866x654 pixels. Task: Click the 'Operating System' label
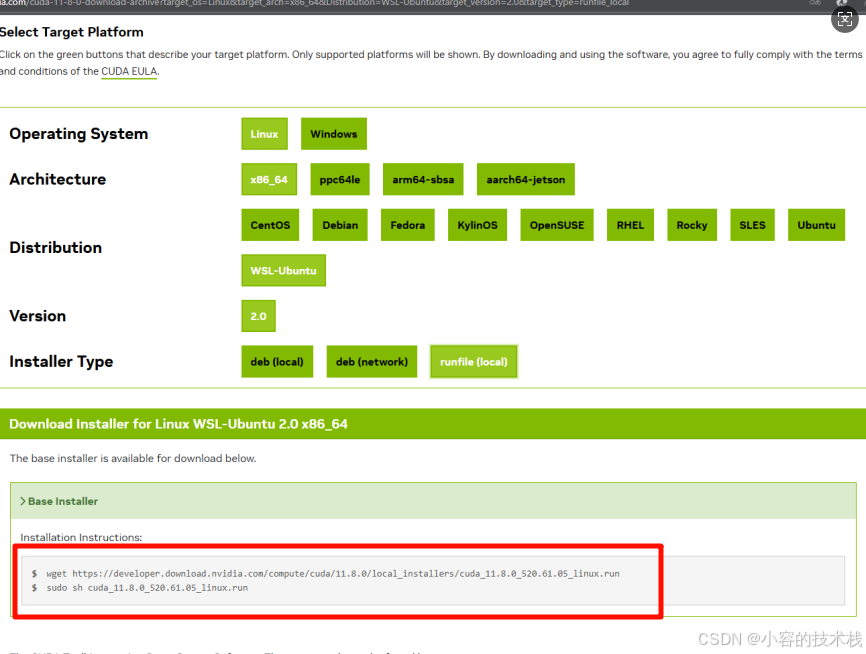point(79,134)
